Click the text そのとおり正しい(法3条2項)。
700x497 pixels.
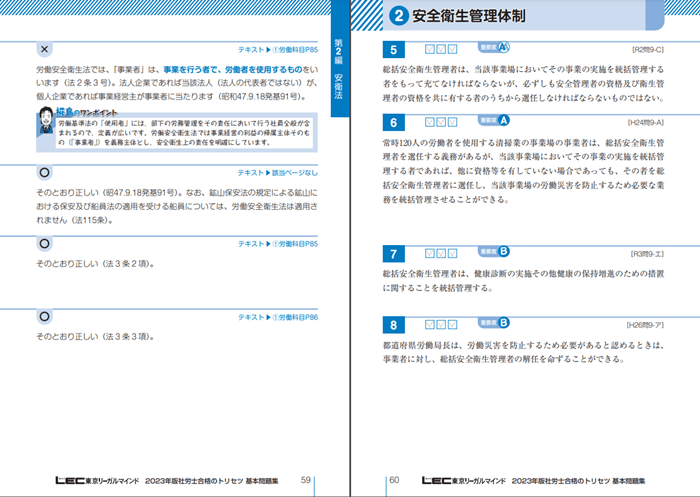coord(96,263)
